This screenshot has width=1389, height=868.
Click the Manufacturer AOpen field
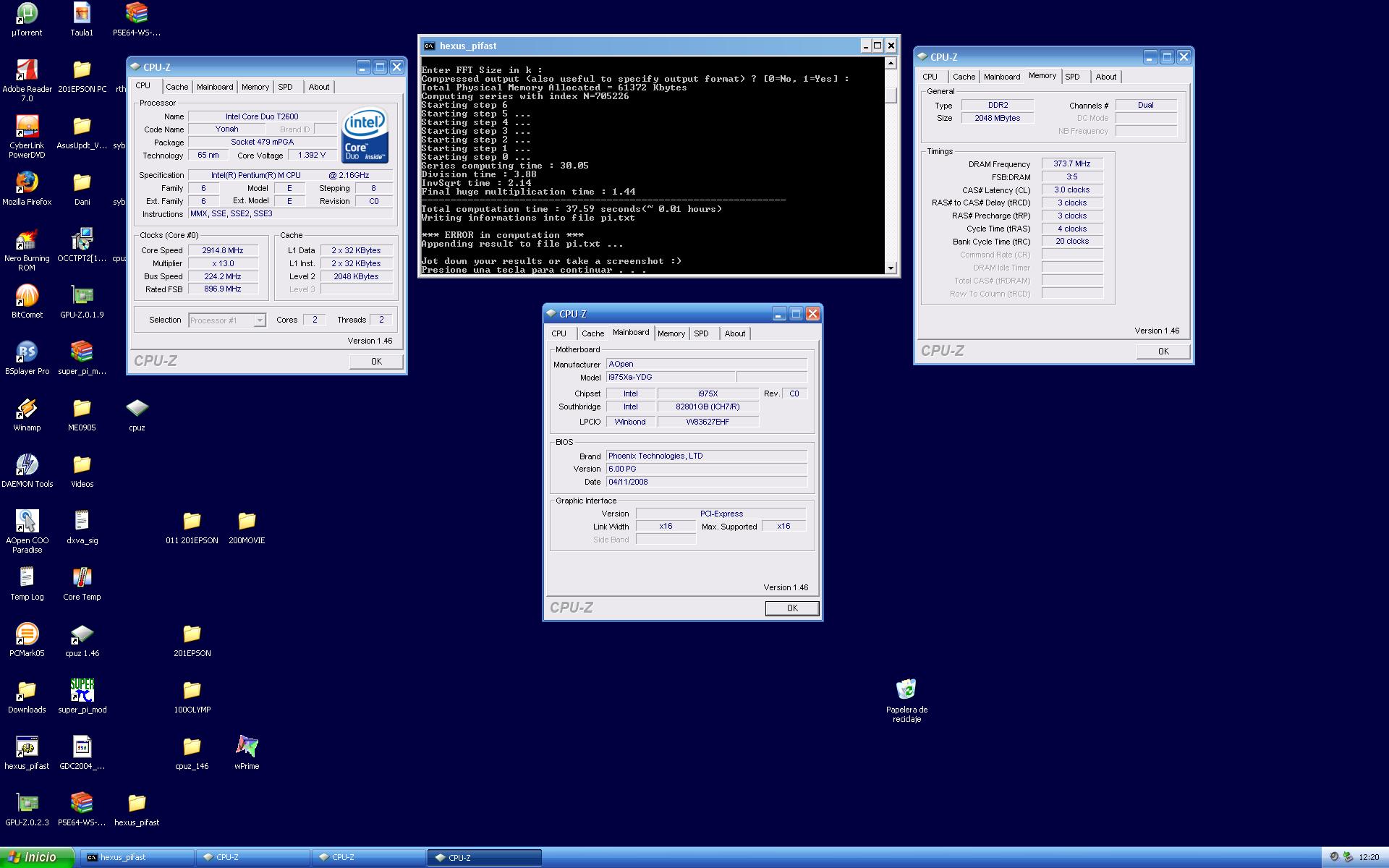[707, 364]
